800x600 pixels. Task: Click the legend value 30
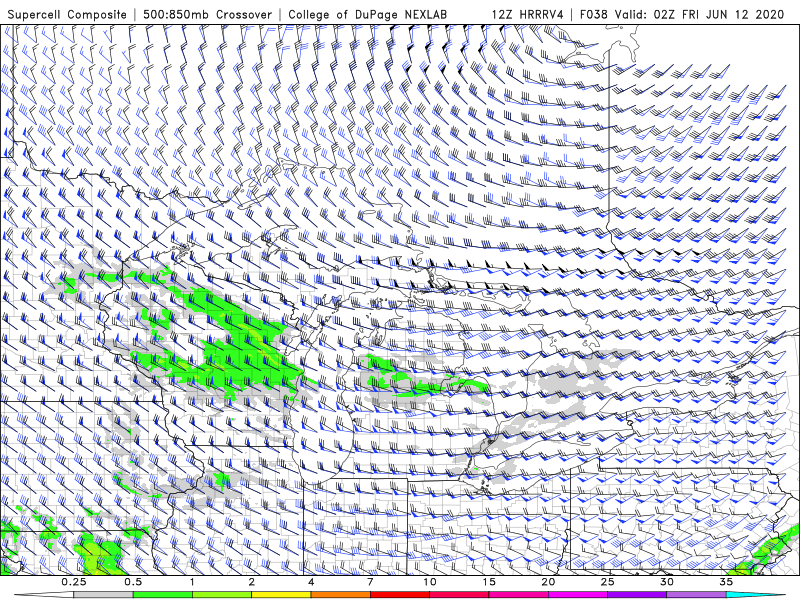[x=667, y=582]
